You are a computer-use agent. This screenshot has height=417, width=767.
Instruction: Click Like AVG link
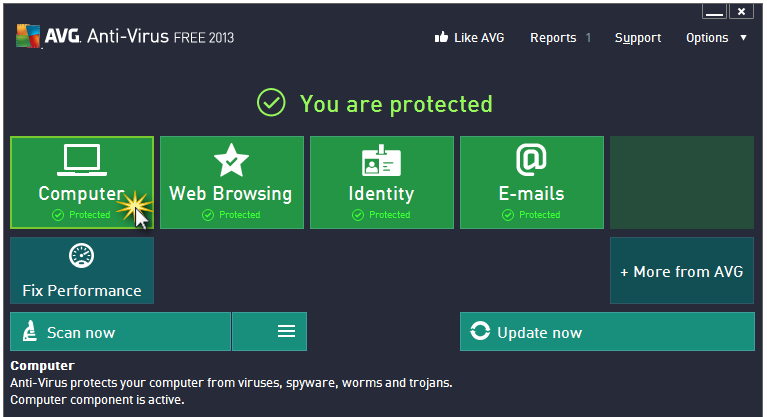(479, 38)
